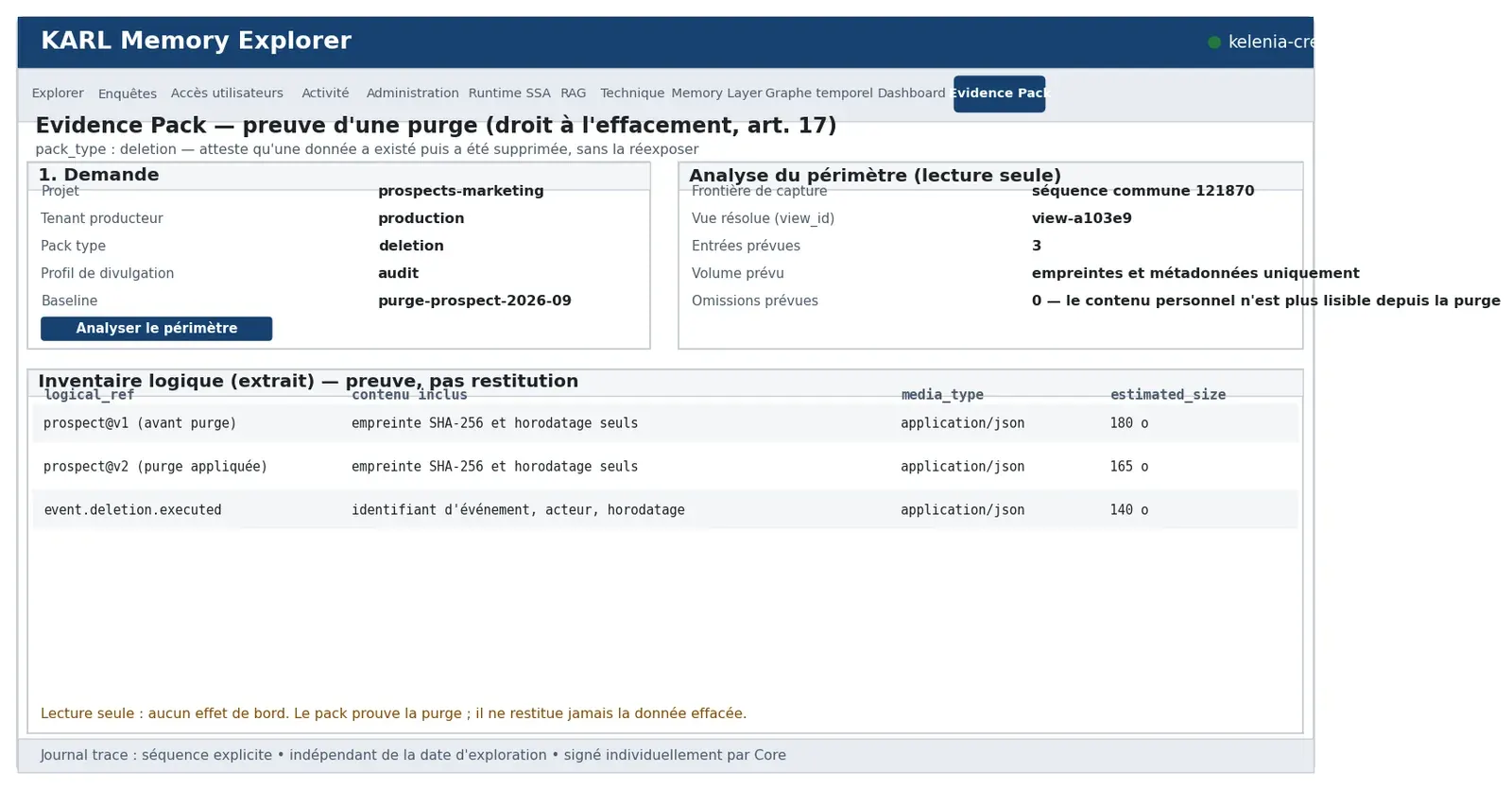Open the Technique tab
1512x789 pixels.
coord(632,94)
